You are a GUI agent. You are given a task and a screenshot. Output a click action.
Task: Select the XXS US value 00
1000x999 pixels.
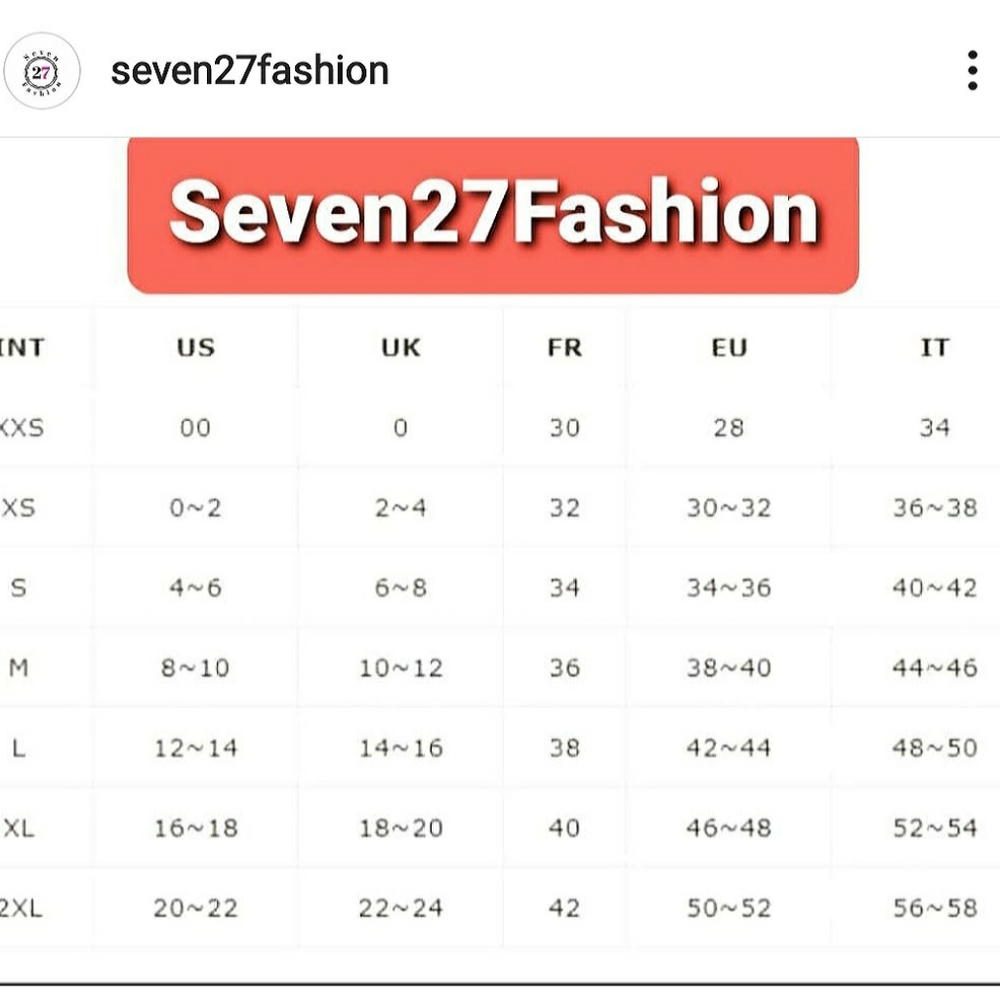tap(196, 427)
